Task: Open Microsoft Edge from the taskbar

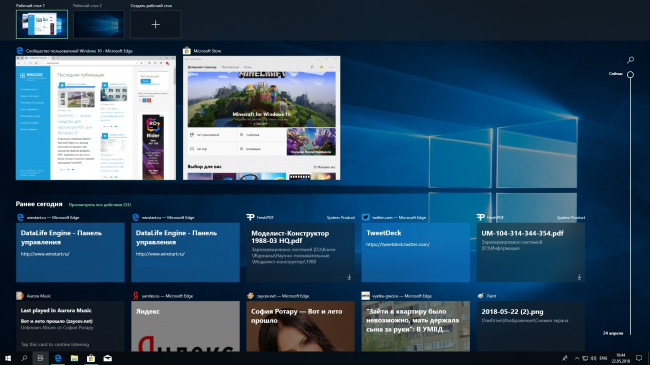Action: [58, 358]
